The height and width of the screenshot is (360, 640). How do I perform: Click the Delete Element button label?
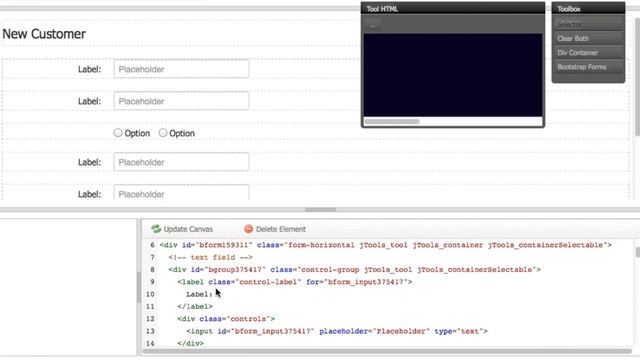pos(280,229)
